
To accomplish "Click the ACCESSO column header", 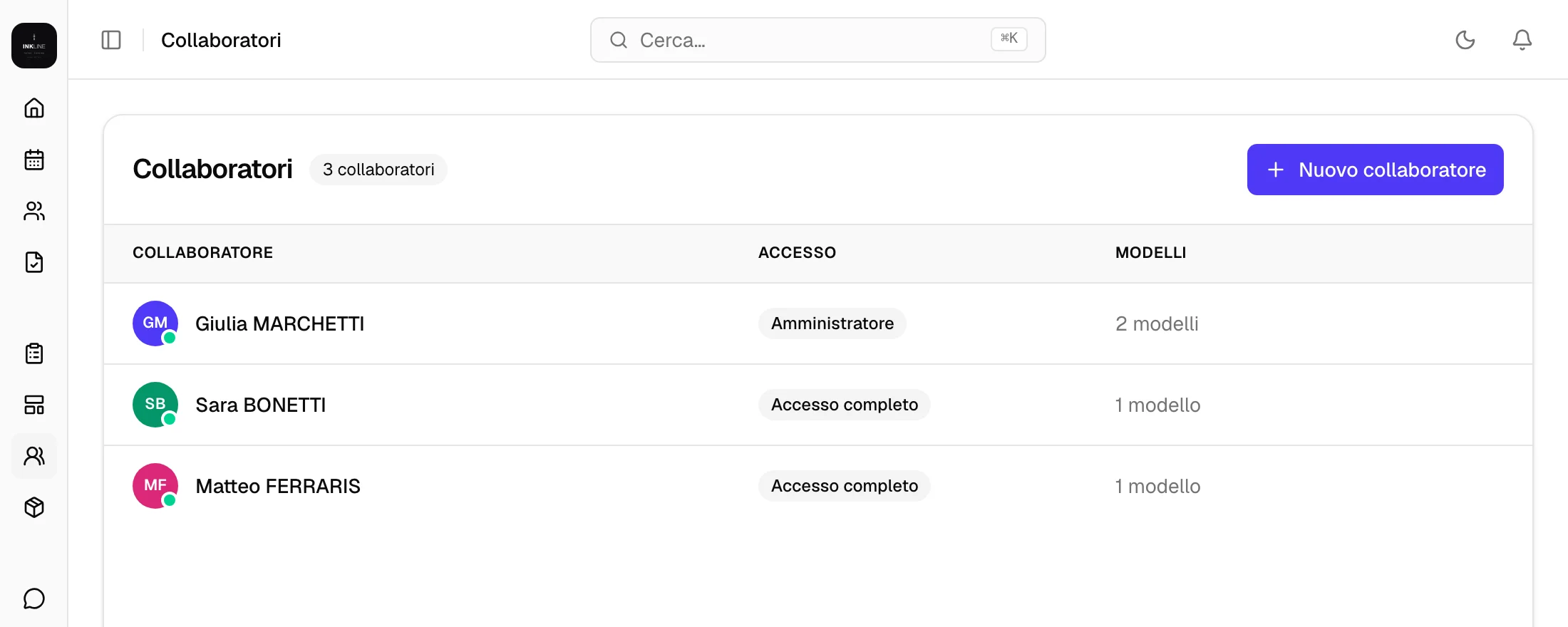I will (x=797, y=252).
